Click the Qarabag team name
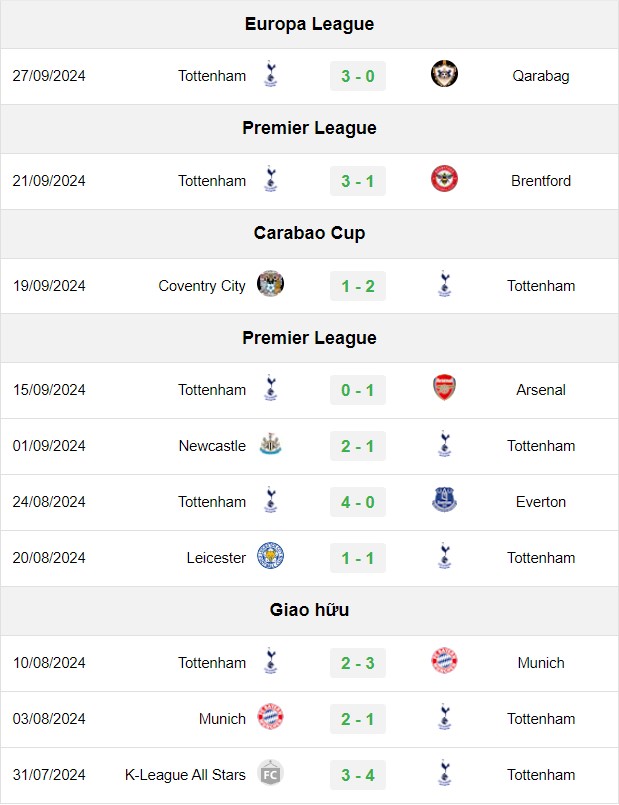Image resolution: width=619 pixels, height=805 pixels. 541,76
